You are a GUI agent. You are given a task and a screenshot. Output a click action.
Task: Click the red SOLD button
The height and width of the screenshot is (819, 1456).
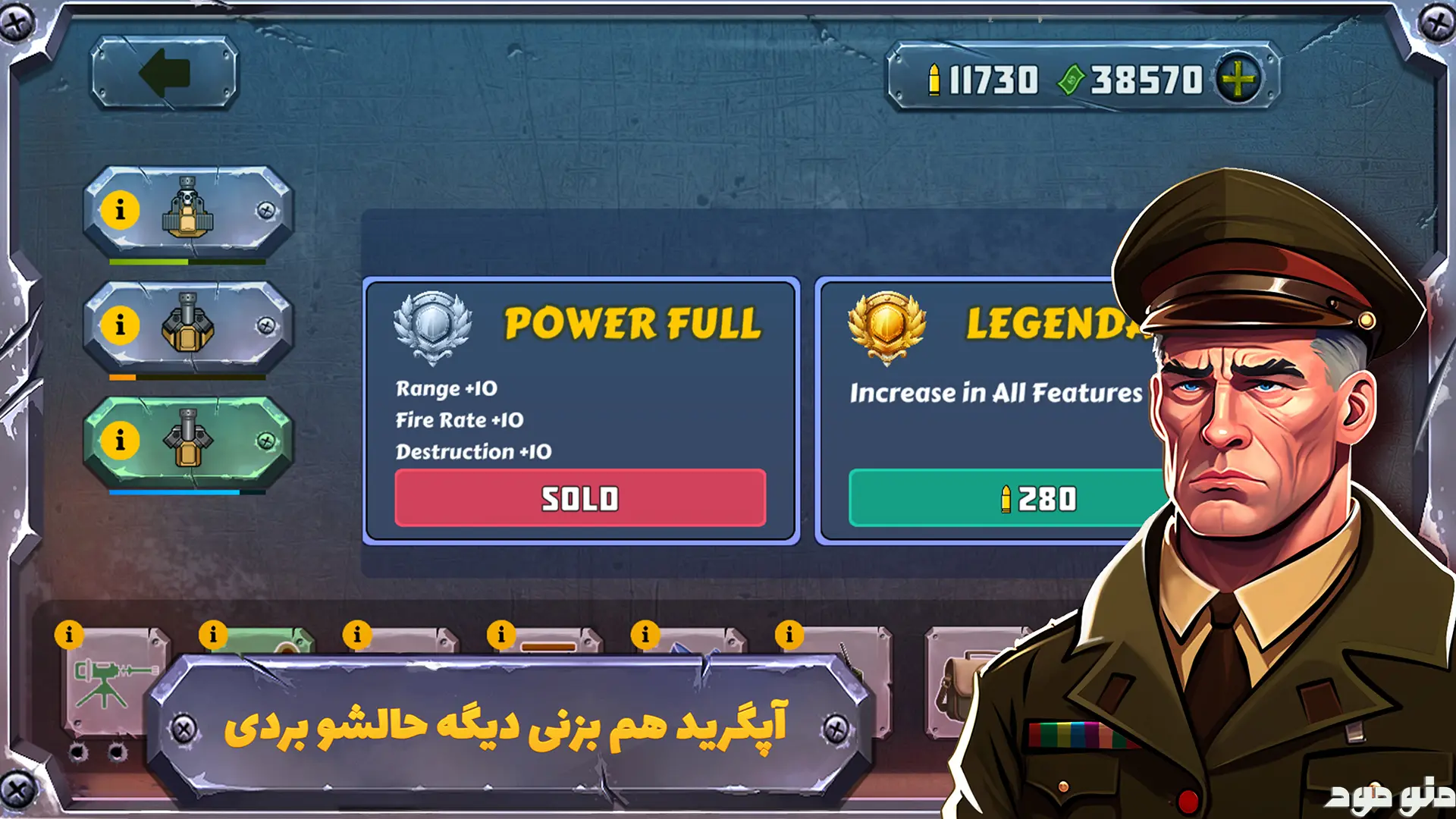tap(580, 498)
